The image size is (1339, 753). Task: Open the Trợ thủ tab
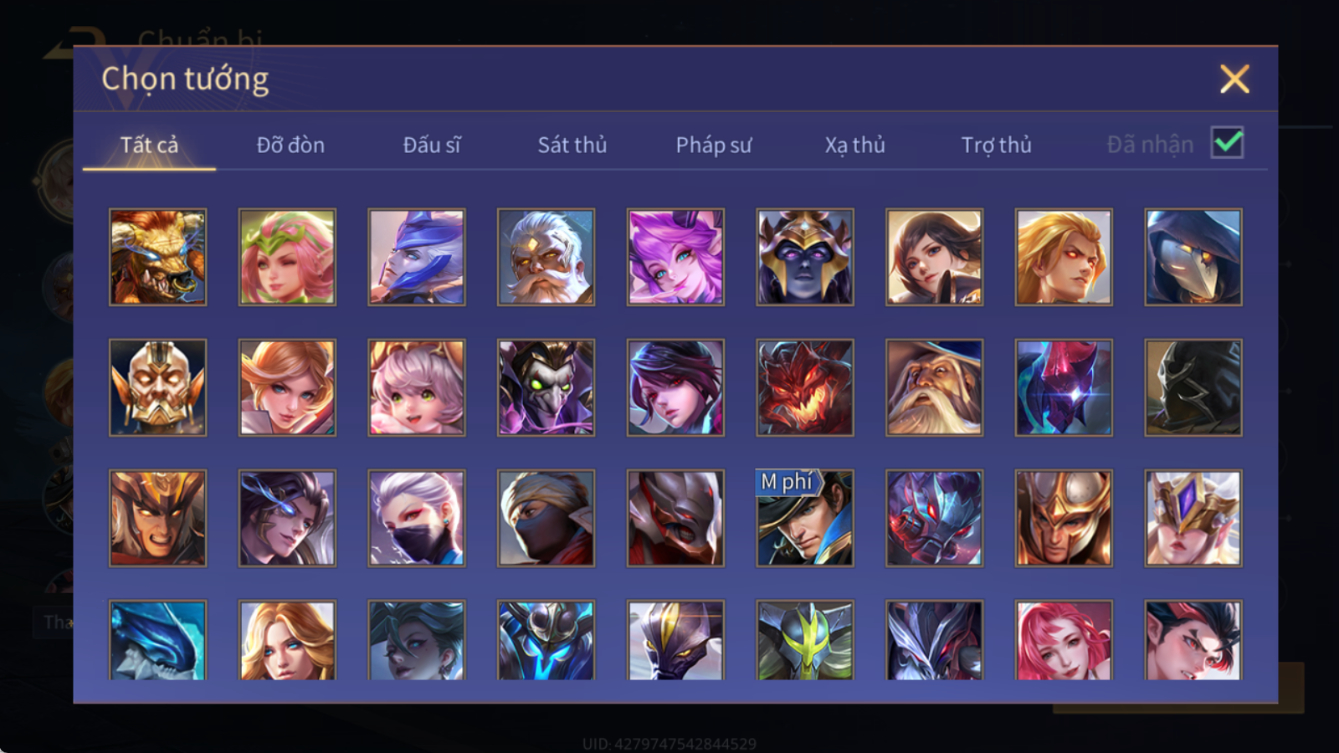(x=996, y=145)
